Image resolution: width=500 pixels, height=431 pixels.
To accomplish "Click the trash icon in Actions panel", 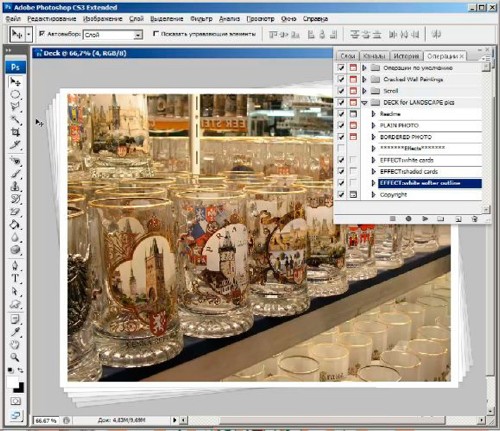I will (x=475, y=219).
